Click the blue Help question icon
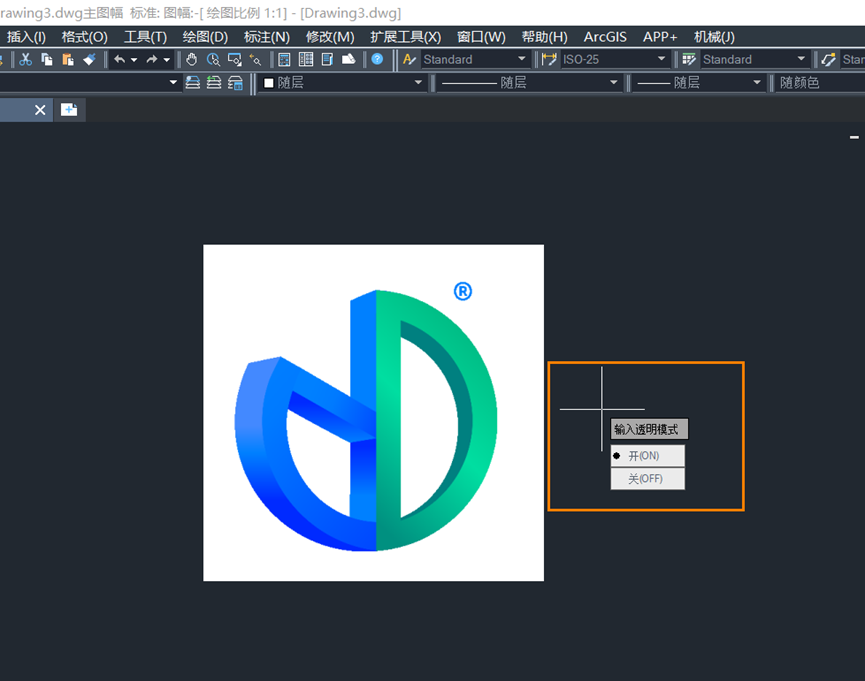This screenshot has height=681, width=865. (377, 59)
